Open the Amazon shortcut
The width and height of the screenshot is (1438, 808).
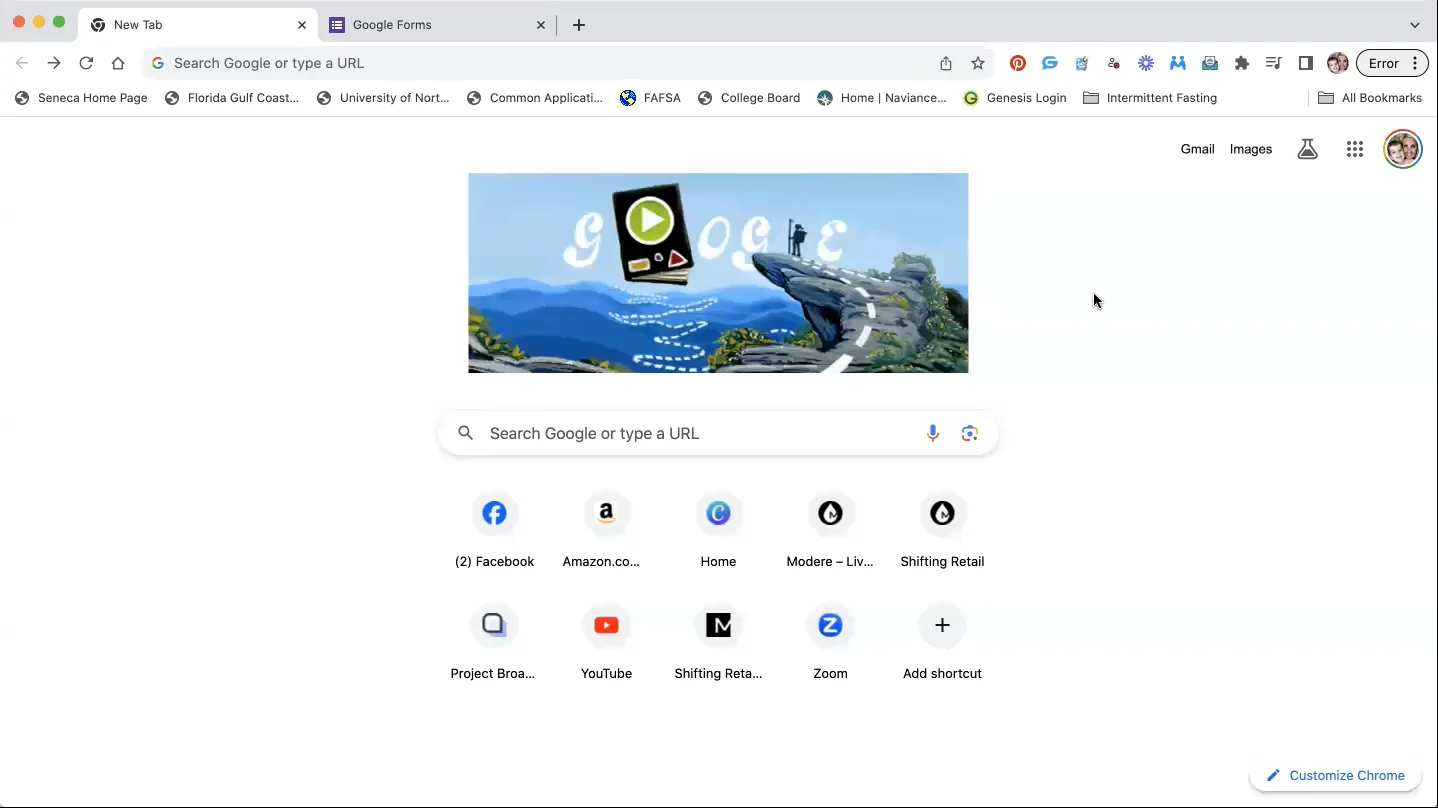pyautogui.click(x=606, y=531)
